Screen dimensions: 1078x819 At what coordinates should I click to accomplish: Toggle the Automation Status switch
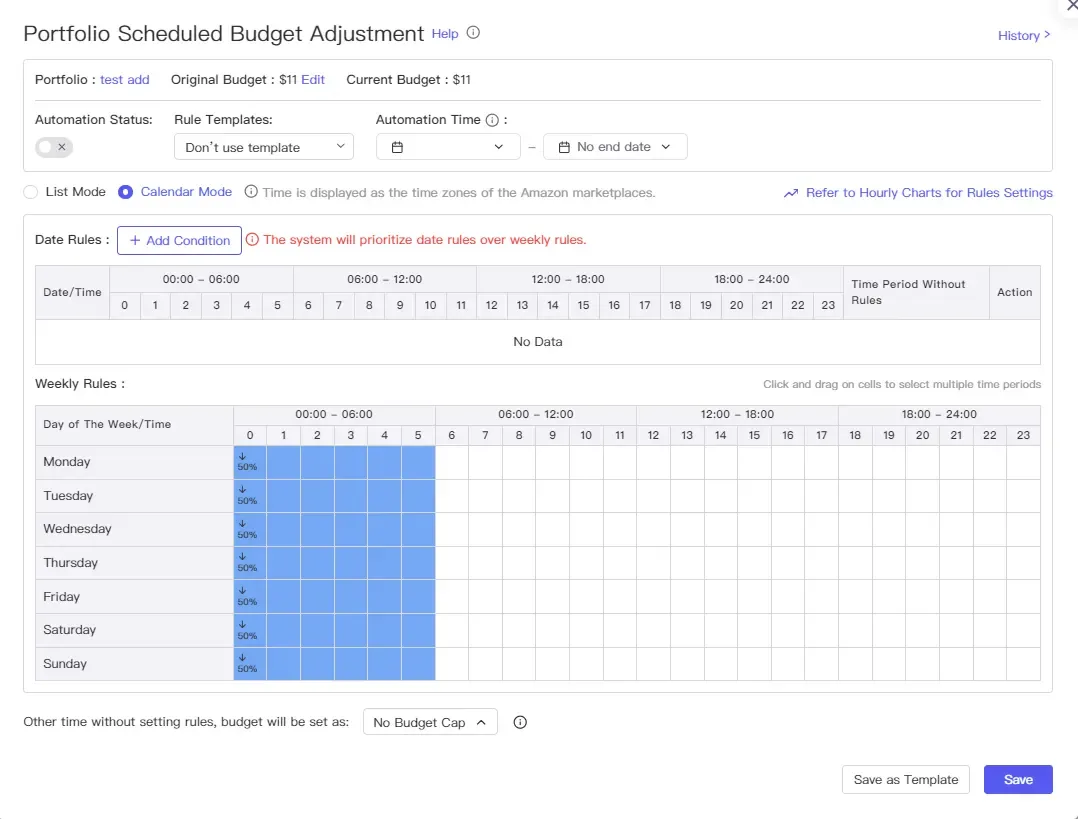point(54,146)
